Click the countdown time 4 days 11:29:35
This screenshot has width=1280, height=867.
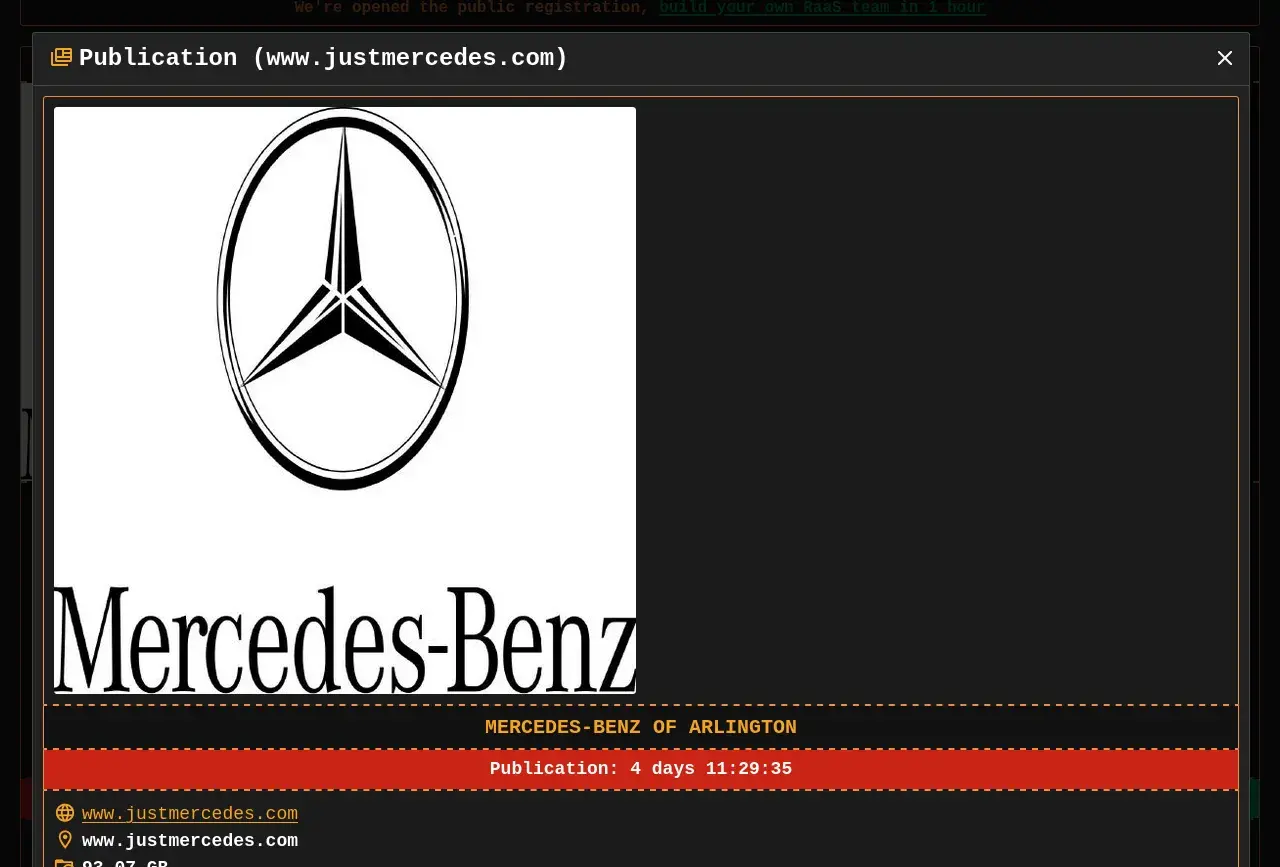pyautogui.click(x=711, y=769)
